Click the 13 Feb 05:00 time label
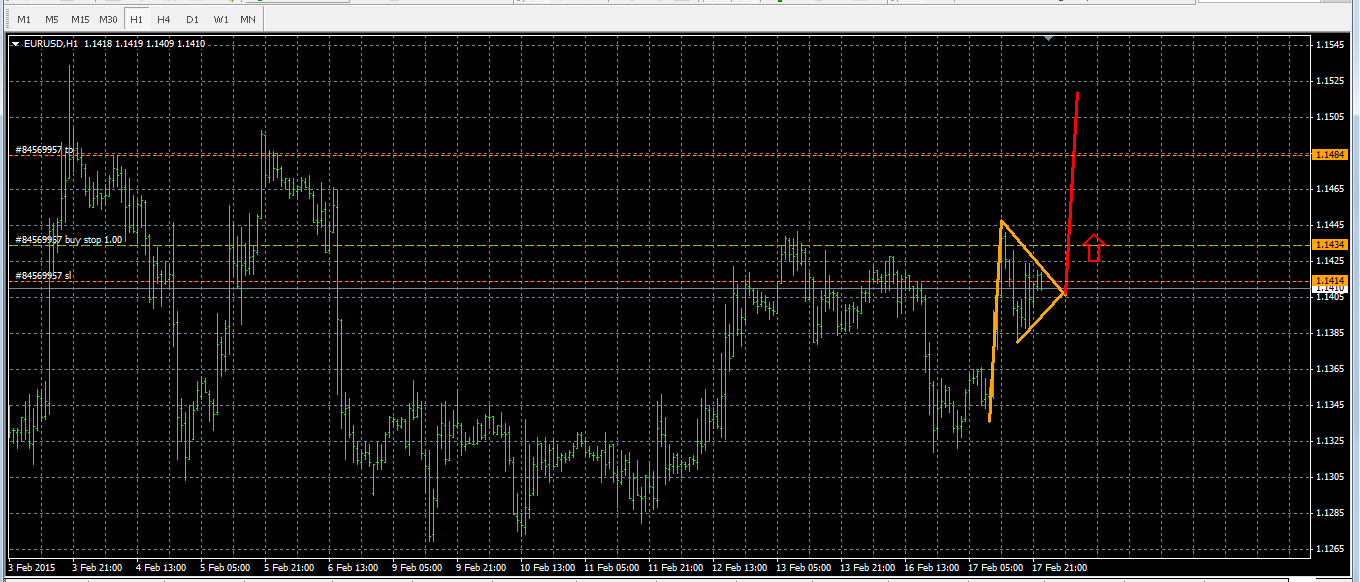 point(803,567)
